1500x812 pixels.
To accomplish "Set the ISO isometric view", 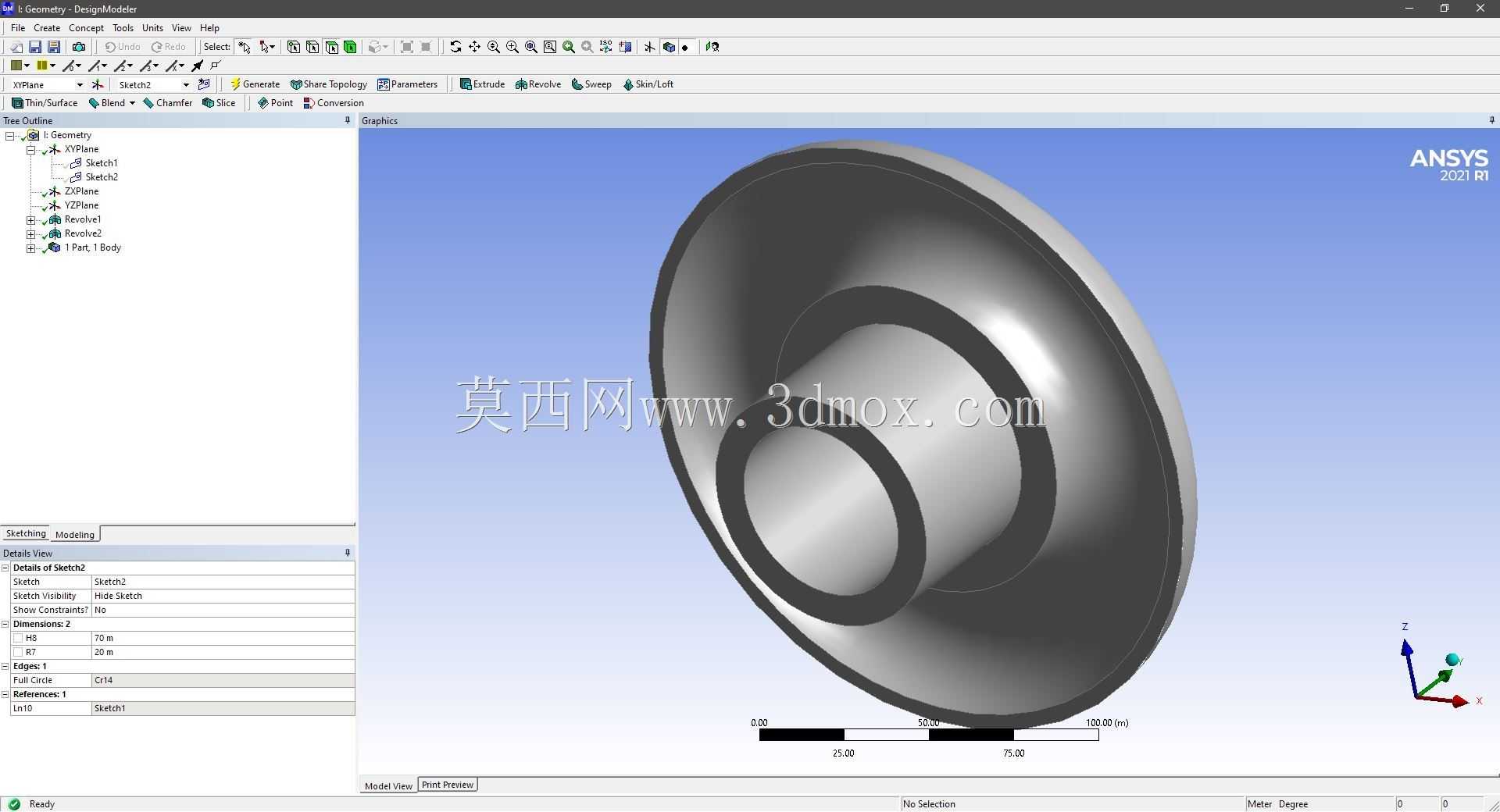I will [606, 47].
